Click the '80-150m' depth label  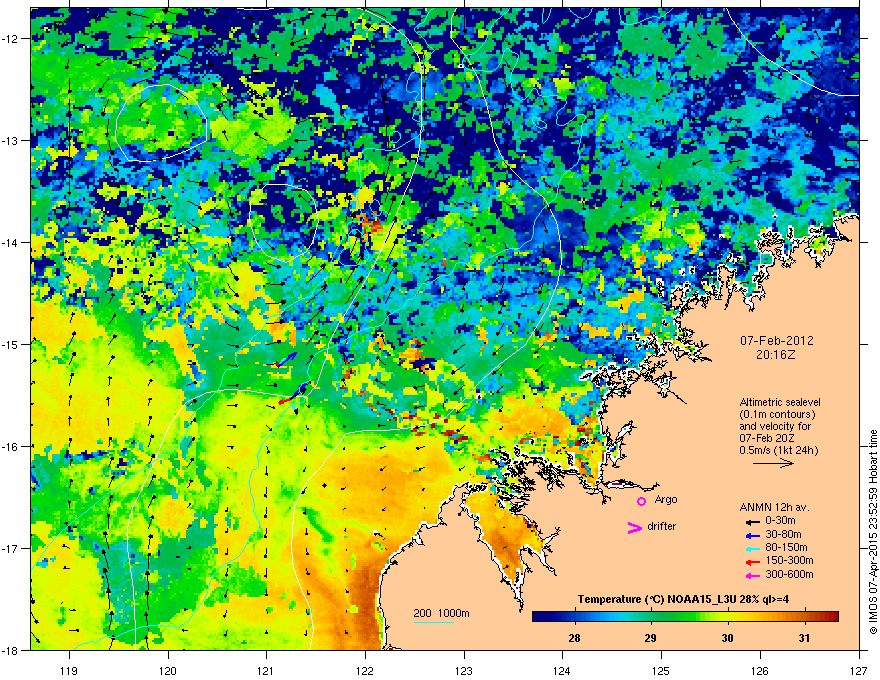[x=786, y=547]
